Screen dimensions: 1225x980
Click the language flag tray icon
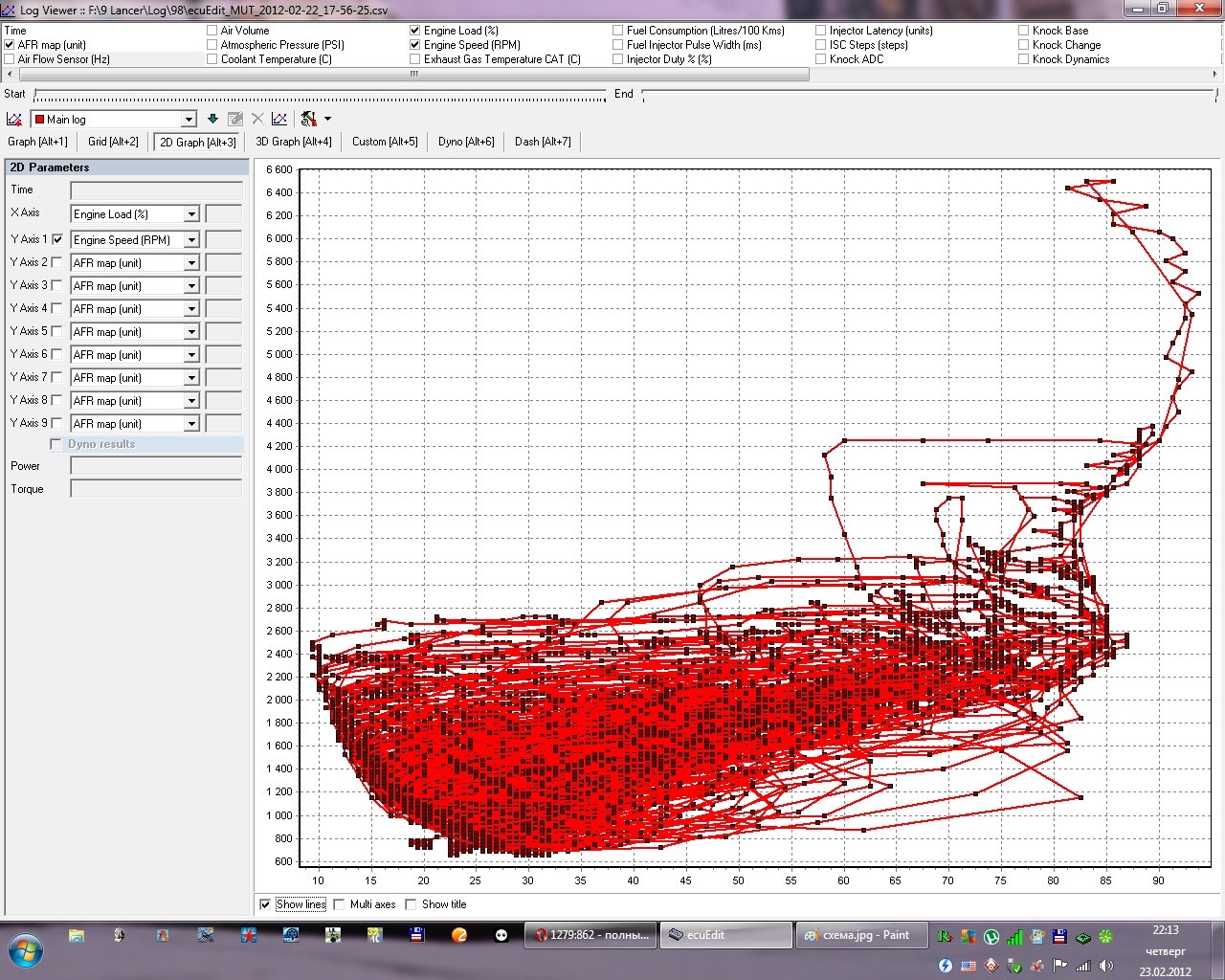[x=969, y=966]
